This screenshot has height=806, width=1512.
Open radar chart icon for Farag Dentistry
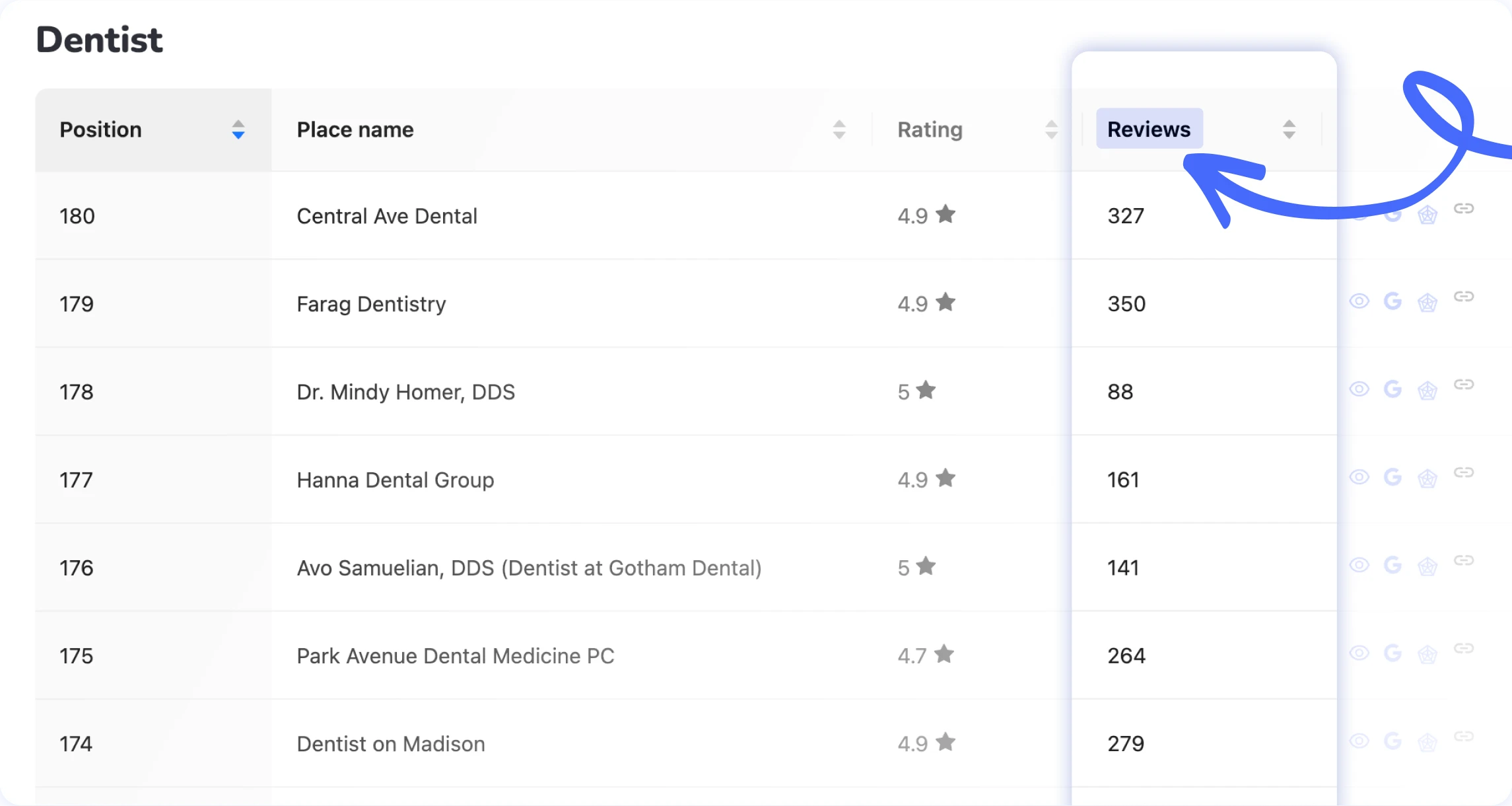click(1427, 303)
